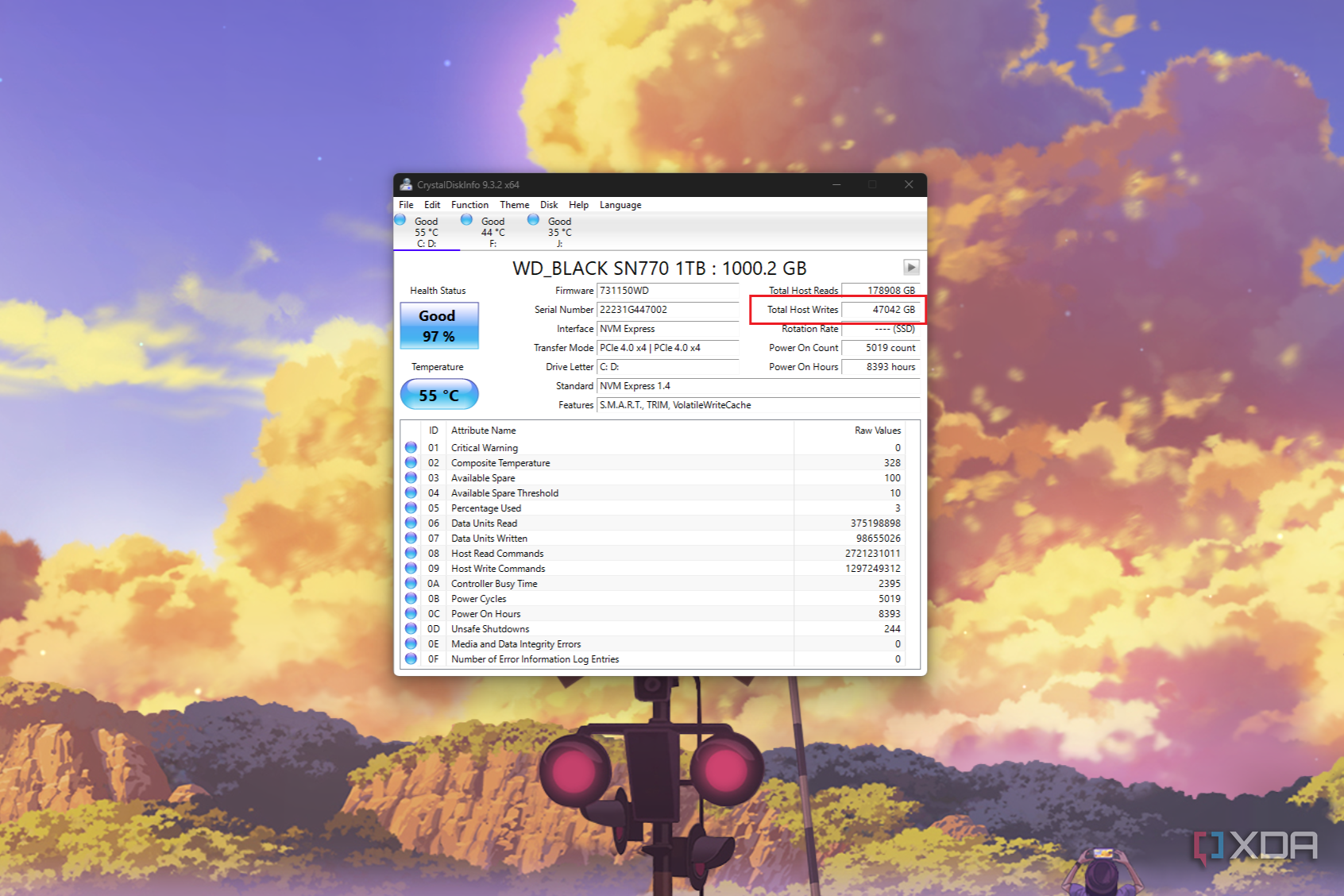Click status orb for Controller Busy Time row
The width and height of the screenshot is (1344, 896).
(411, 583)
